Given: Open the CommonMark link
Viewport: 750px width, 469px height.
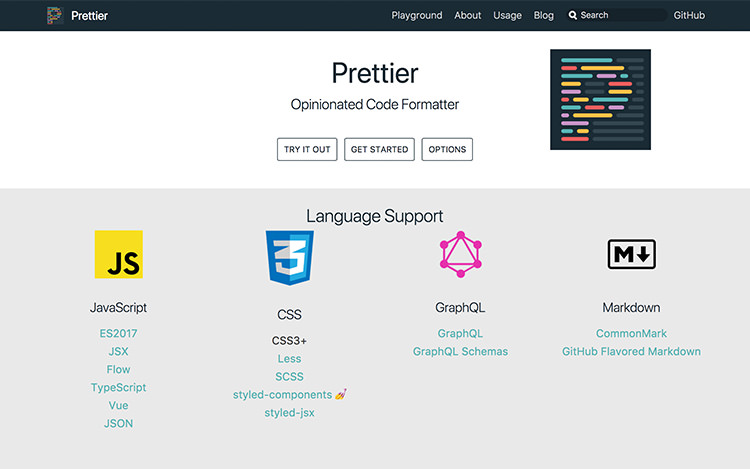Looking at the screenshot, I should pos(631,333).
